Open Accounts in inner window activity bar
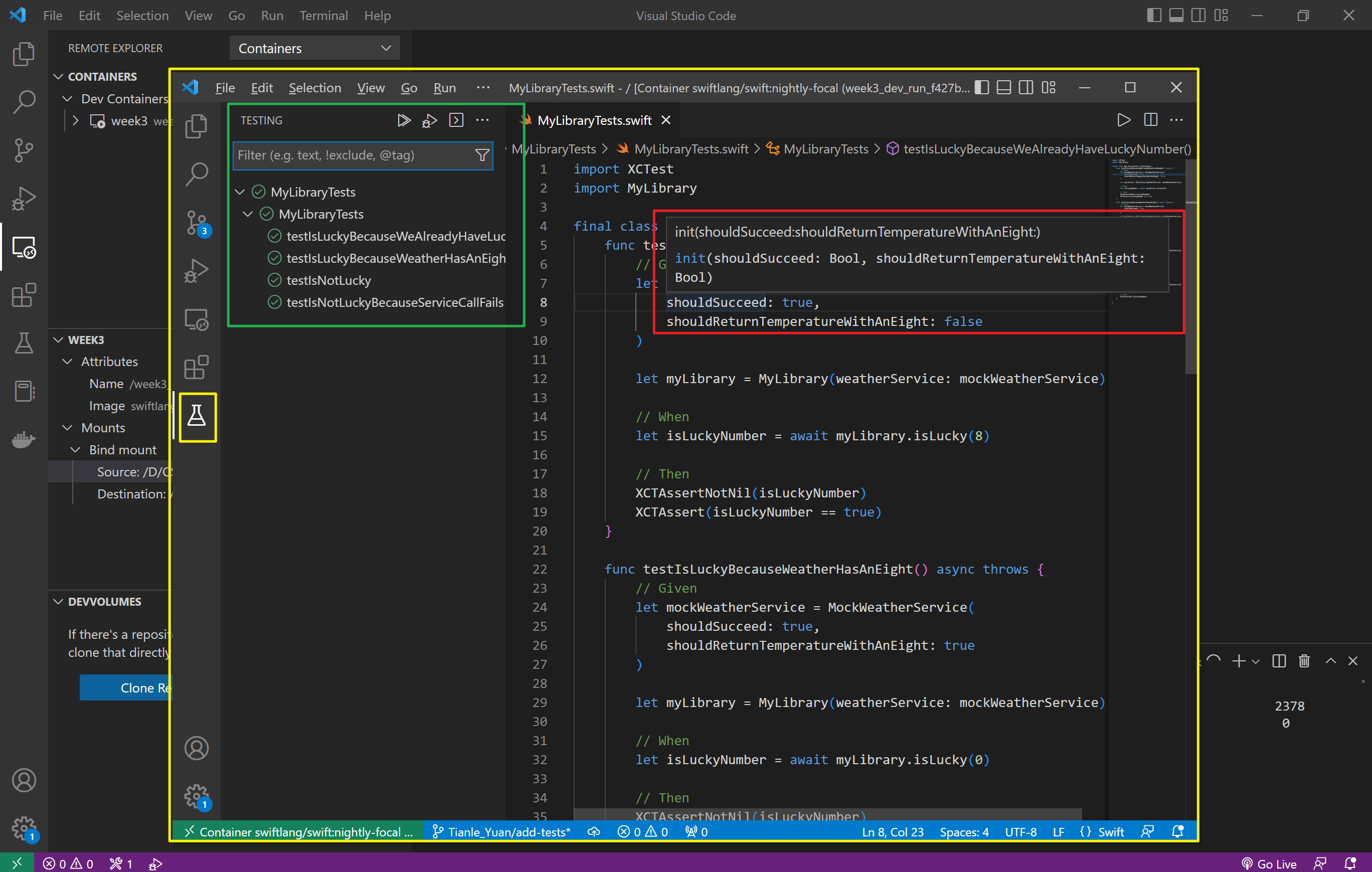The width and height of the screenshot is (1372, 872). pos(197,748)
